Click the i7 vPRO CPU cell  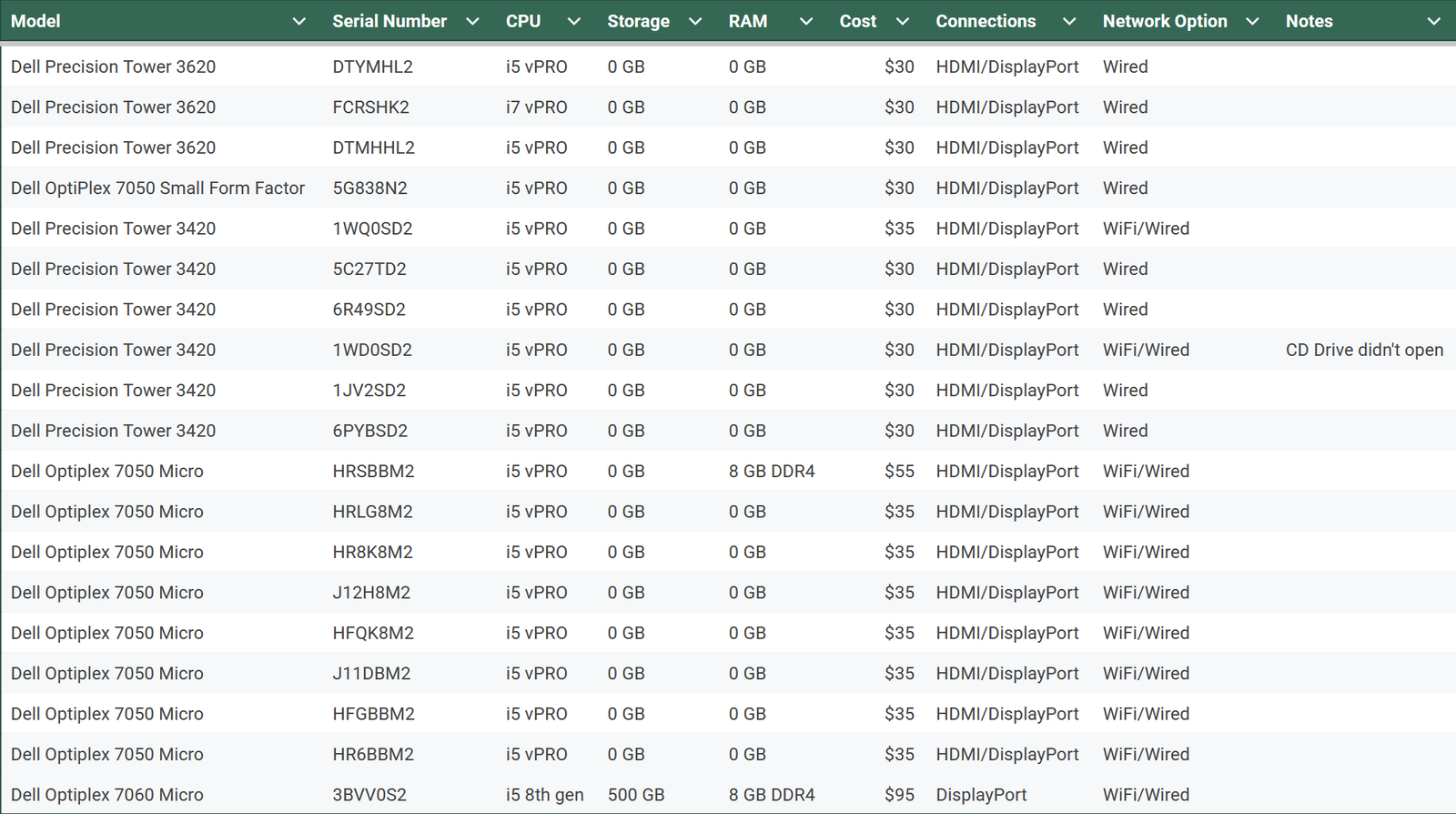point(537,107)
